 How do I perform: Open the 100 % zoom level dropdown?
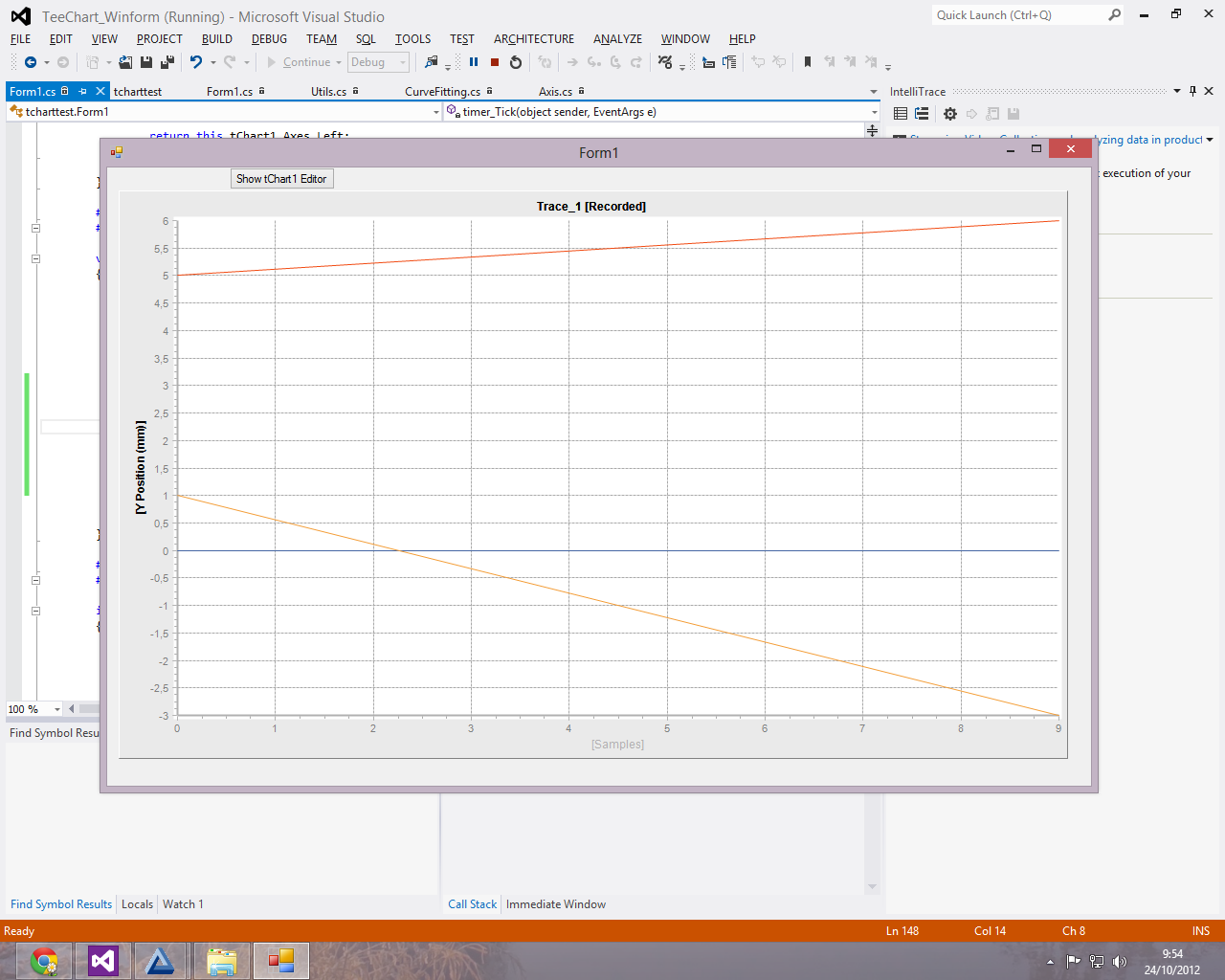pyautogui.click(x=57, y=709)
